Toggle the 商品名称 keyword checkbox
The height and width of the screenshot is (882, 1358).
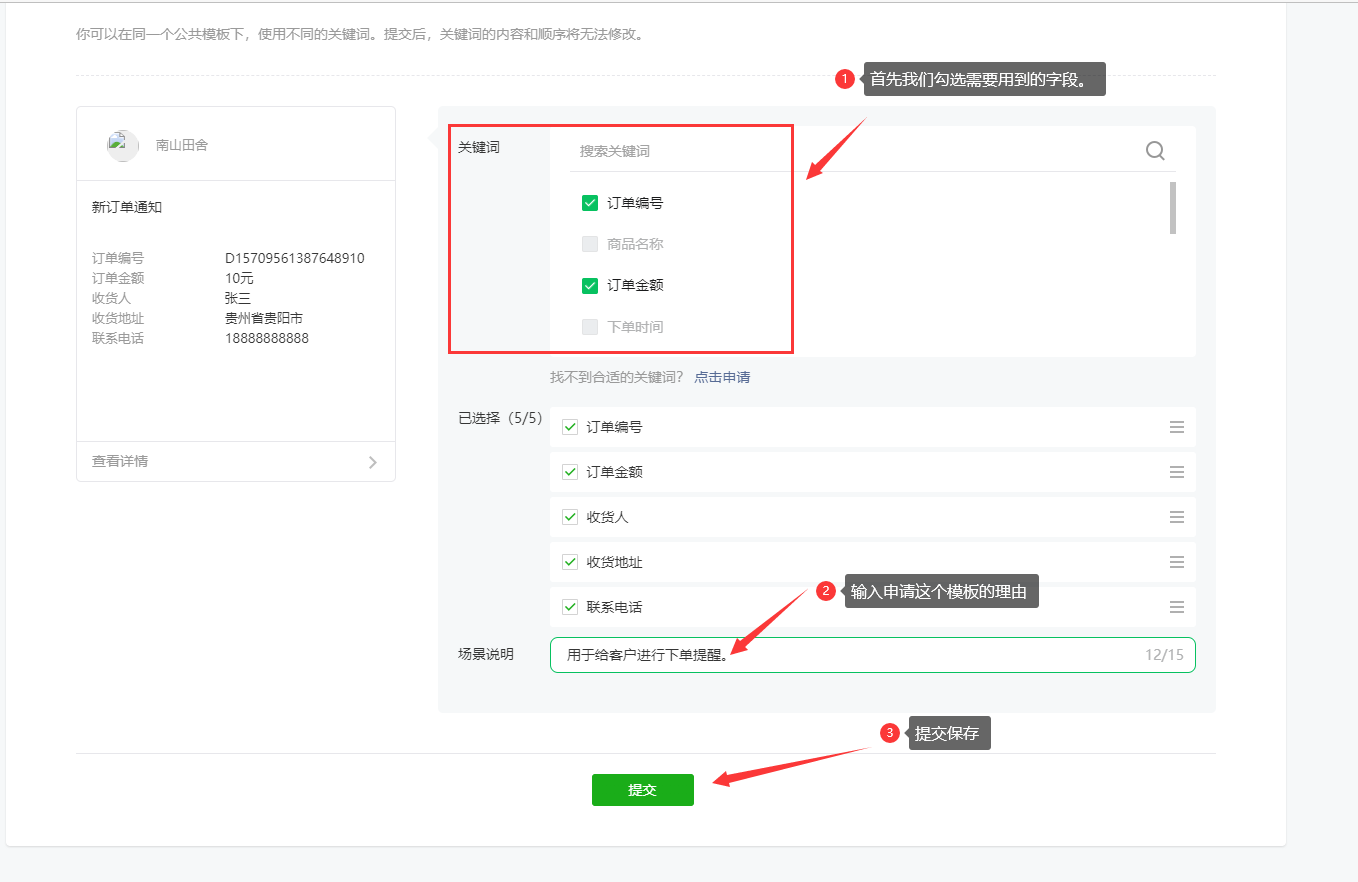590,244
